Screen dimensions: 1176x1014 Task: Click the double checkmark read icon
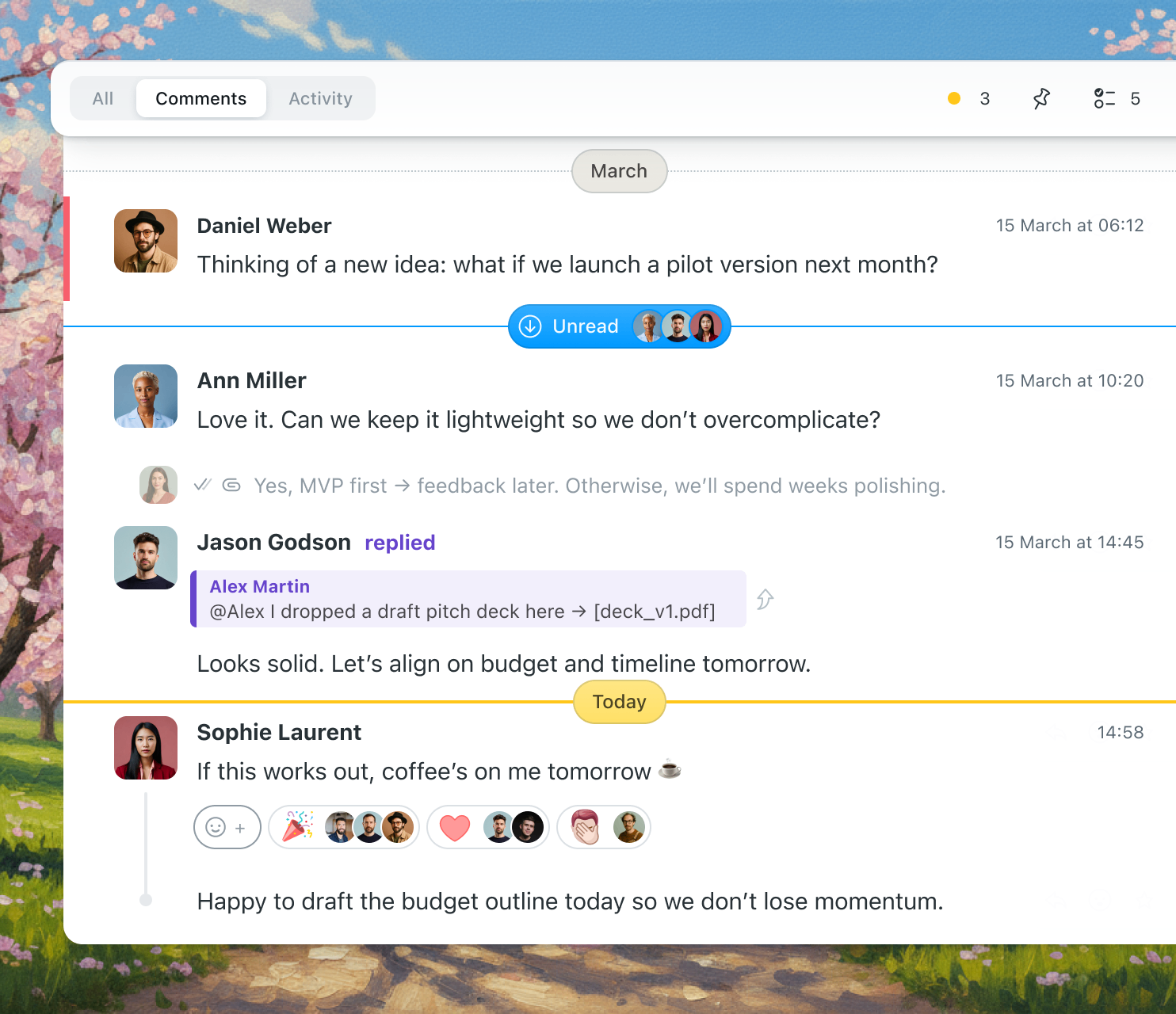203,485
